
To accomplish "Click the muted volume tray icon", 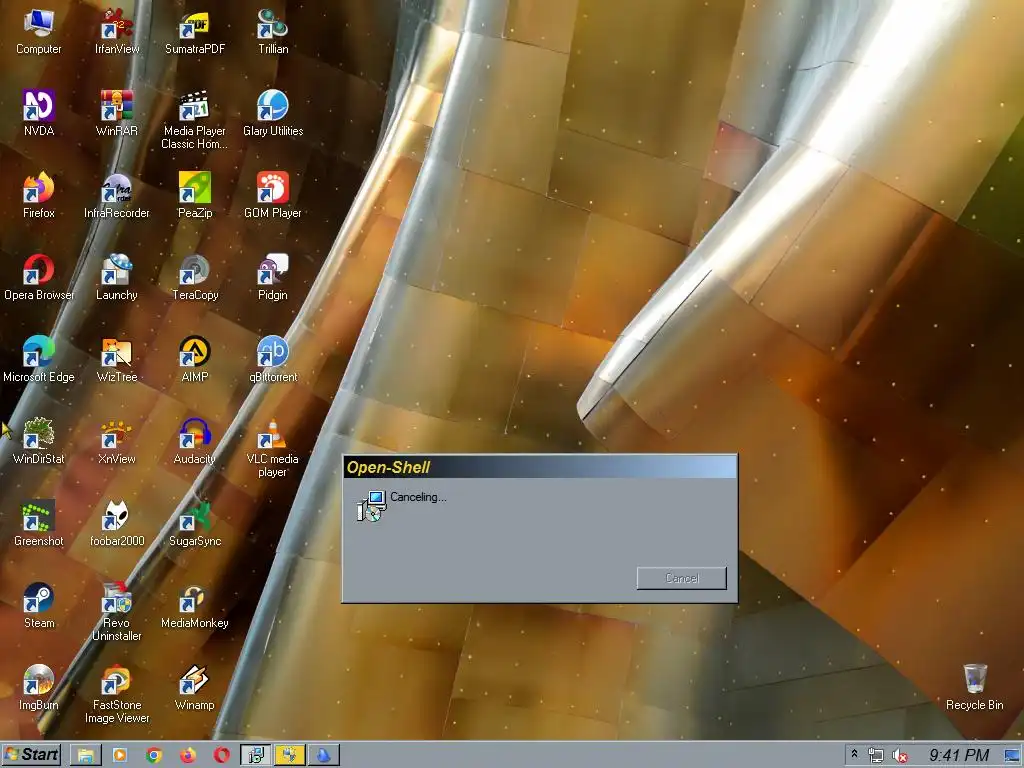I will pos(900,756).
